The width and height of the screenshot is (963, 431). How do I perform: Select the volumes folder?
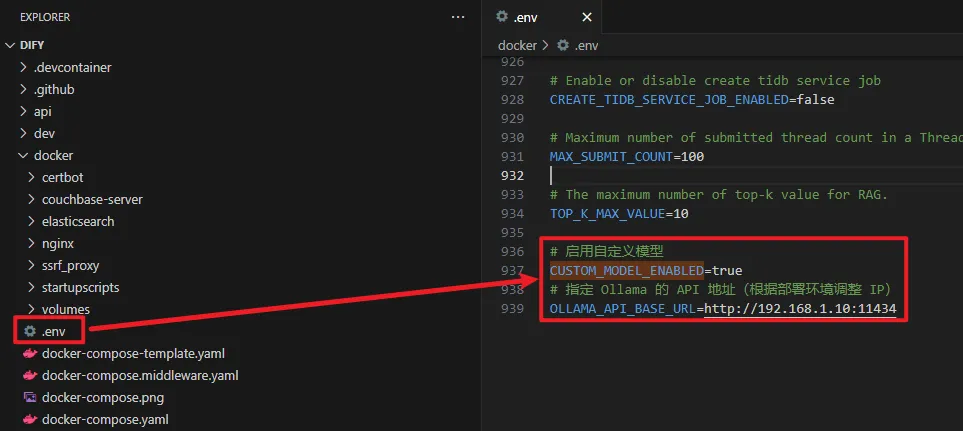65,309
